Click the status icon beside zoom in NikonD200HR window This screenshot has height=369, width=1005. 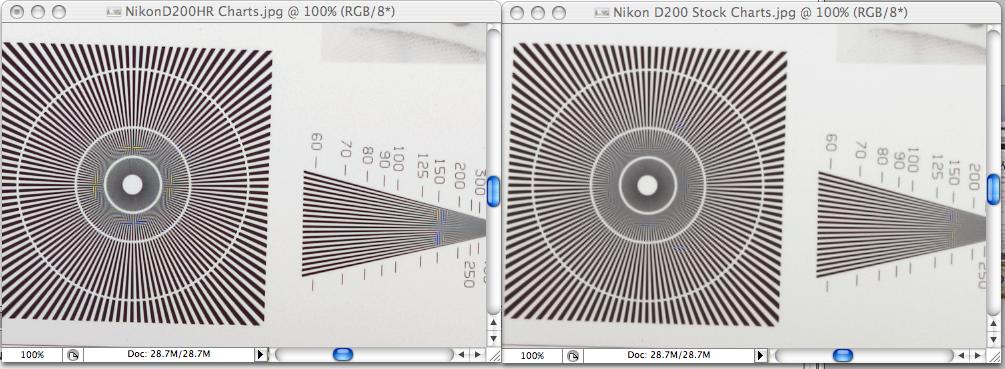click(x=73, y=355)
